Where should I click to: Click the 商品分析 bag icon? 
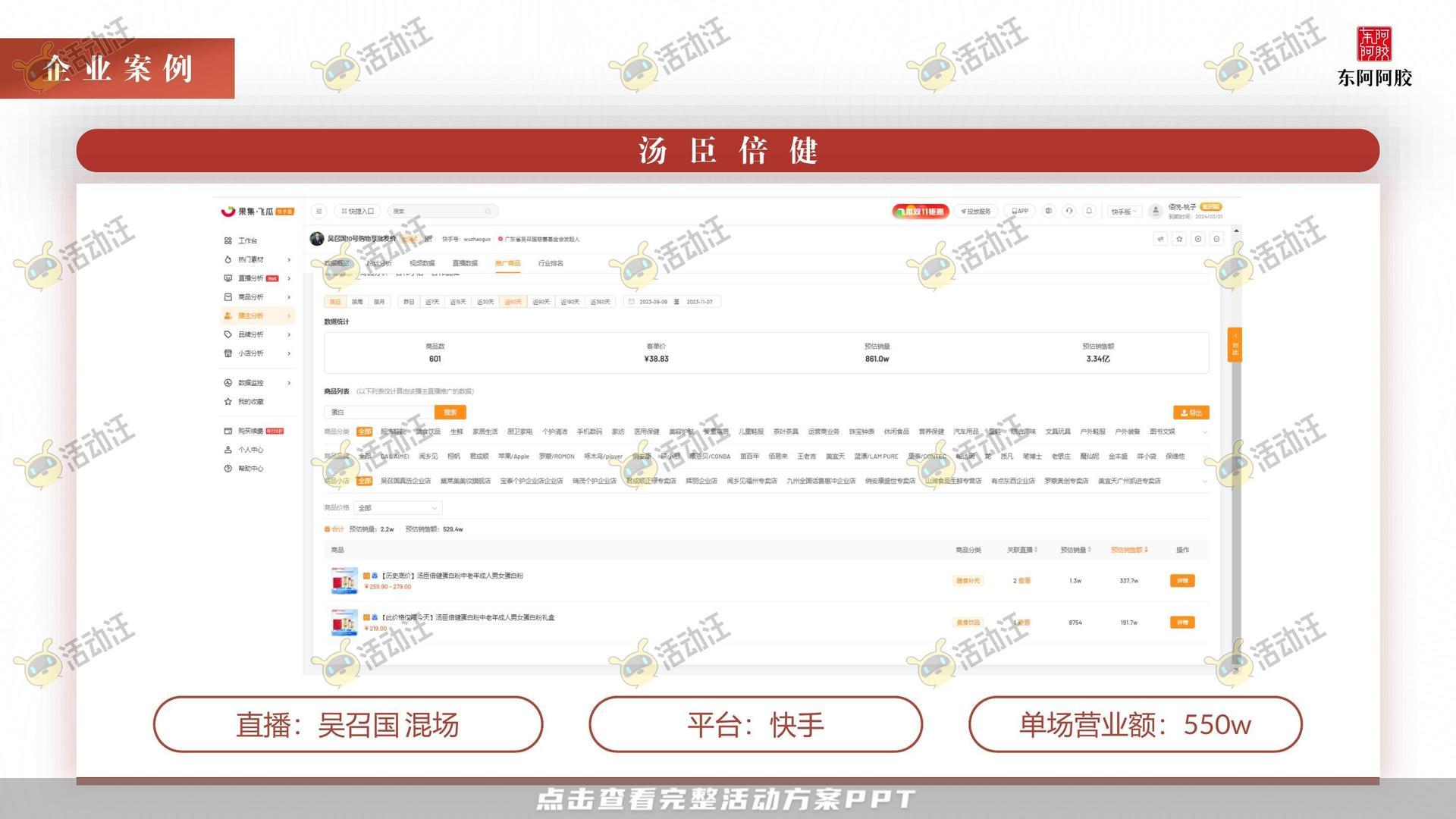point(227,297)
